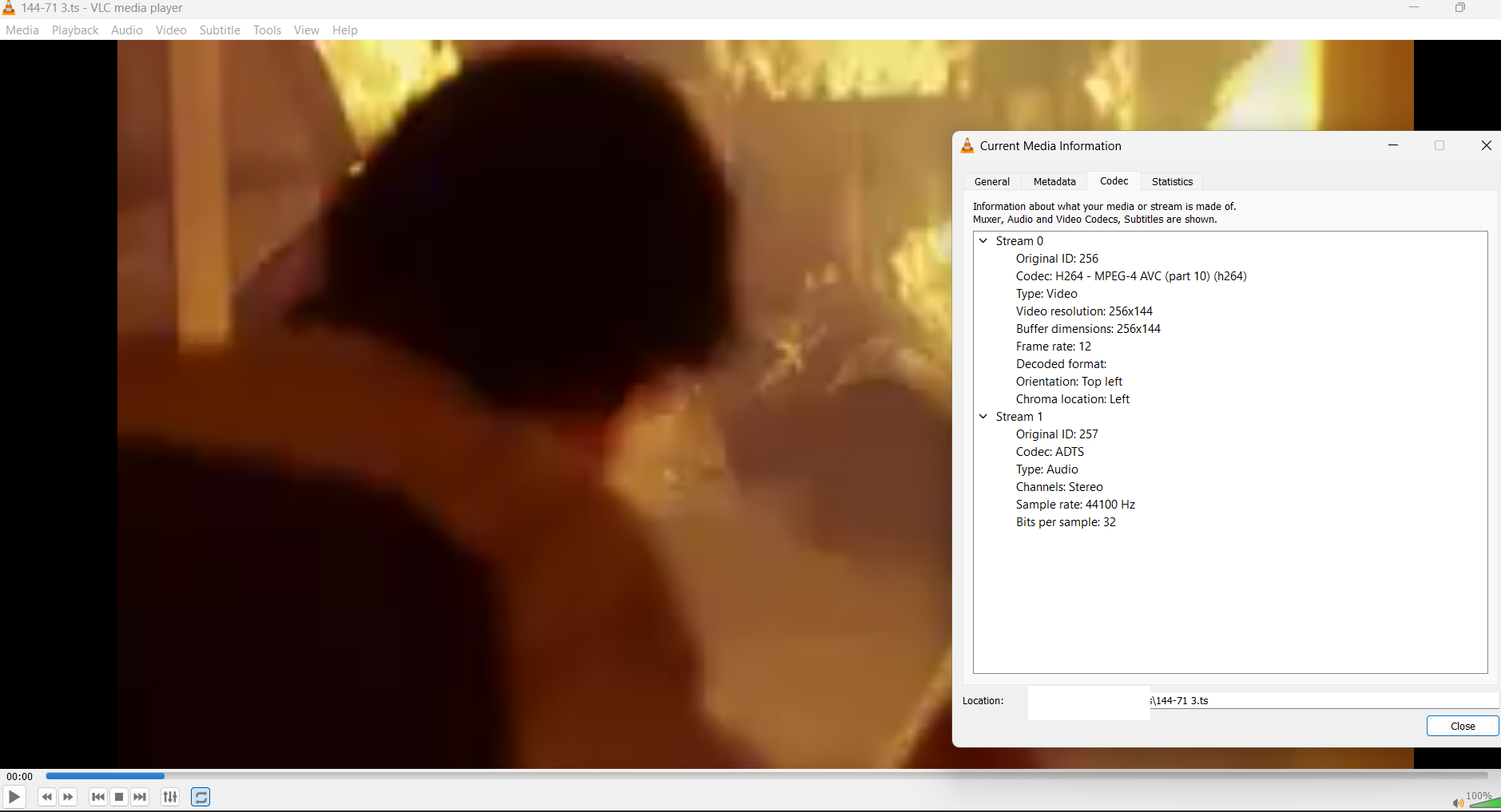Collapse the Stream 1 tree node
The image size is (1501, 812).
point(983,416)
